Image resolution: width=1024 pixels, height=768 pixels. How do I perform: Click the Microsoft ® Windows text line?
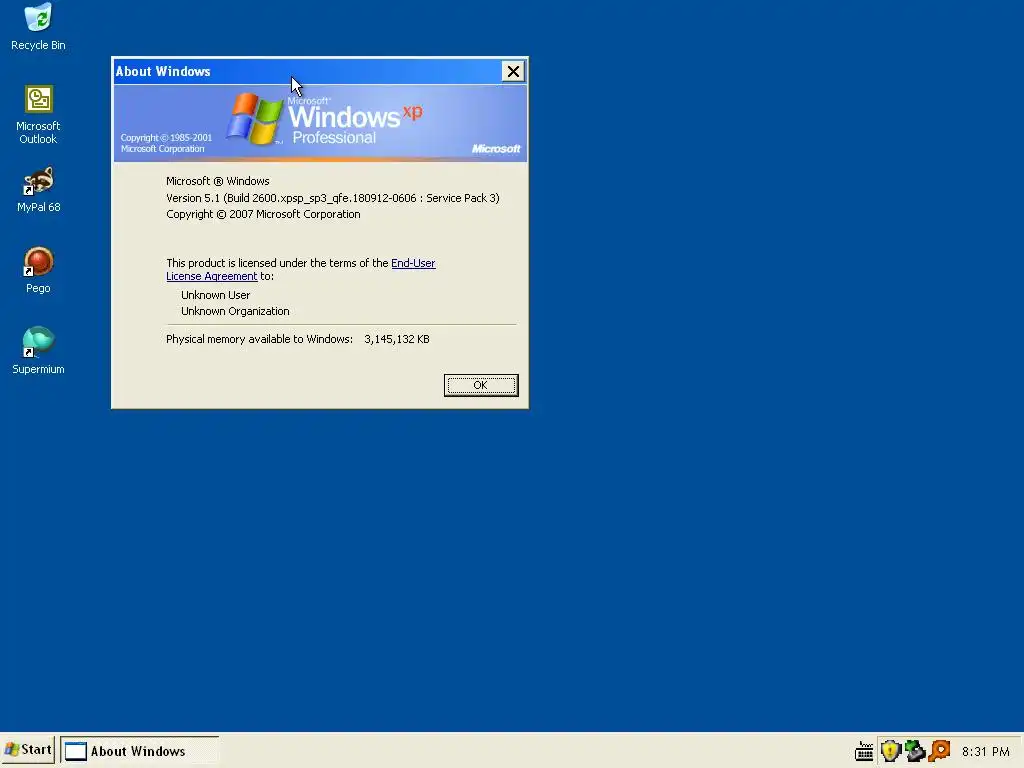217,182
